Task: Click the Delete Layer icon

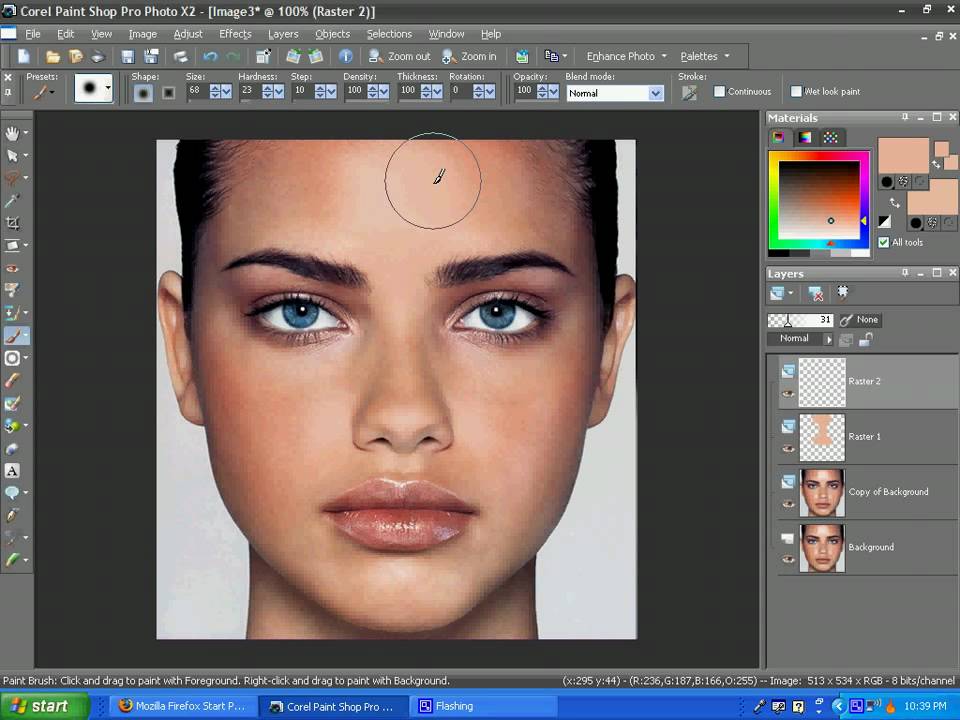Action: coord(816,293)
